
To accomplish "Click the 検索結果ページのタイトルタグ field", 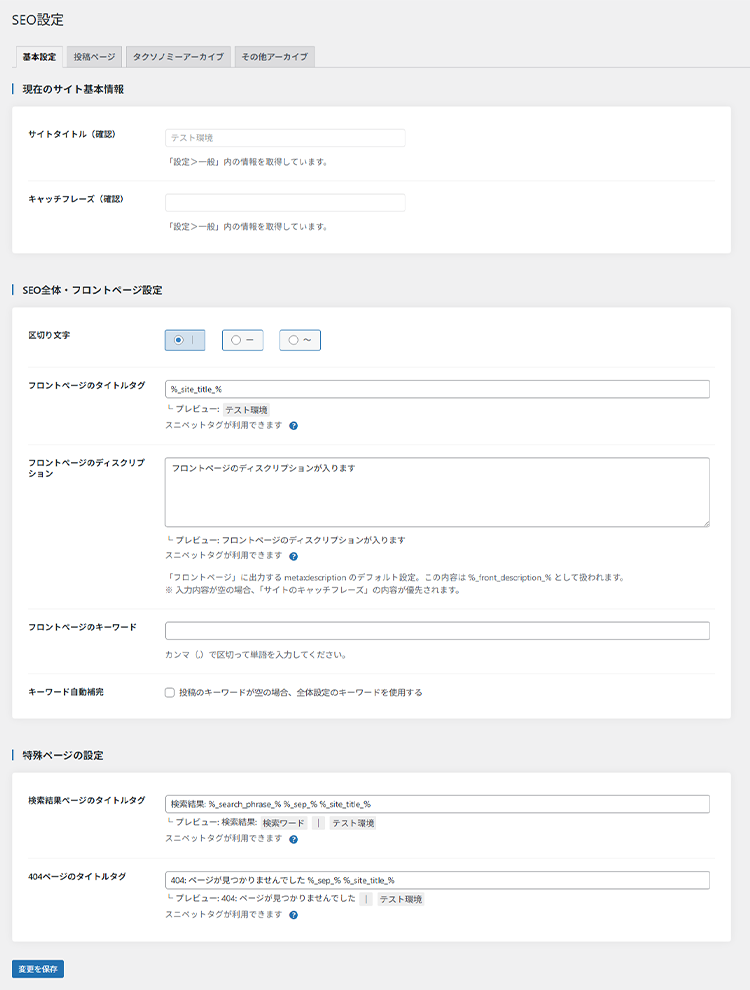I will tap(437, 804).
